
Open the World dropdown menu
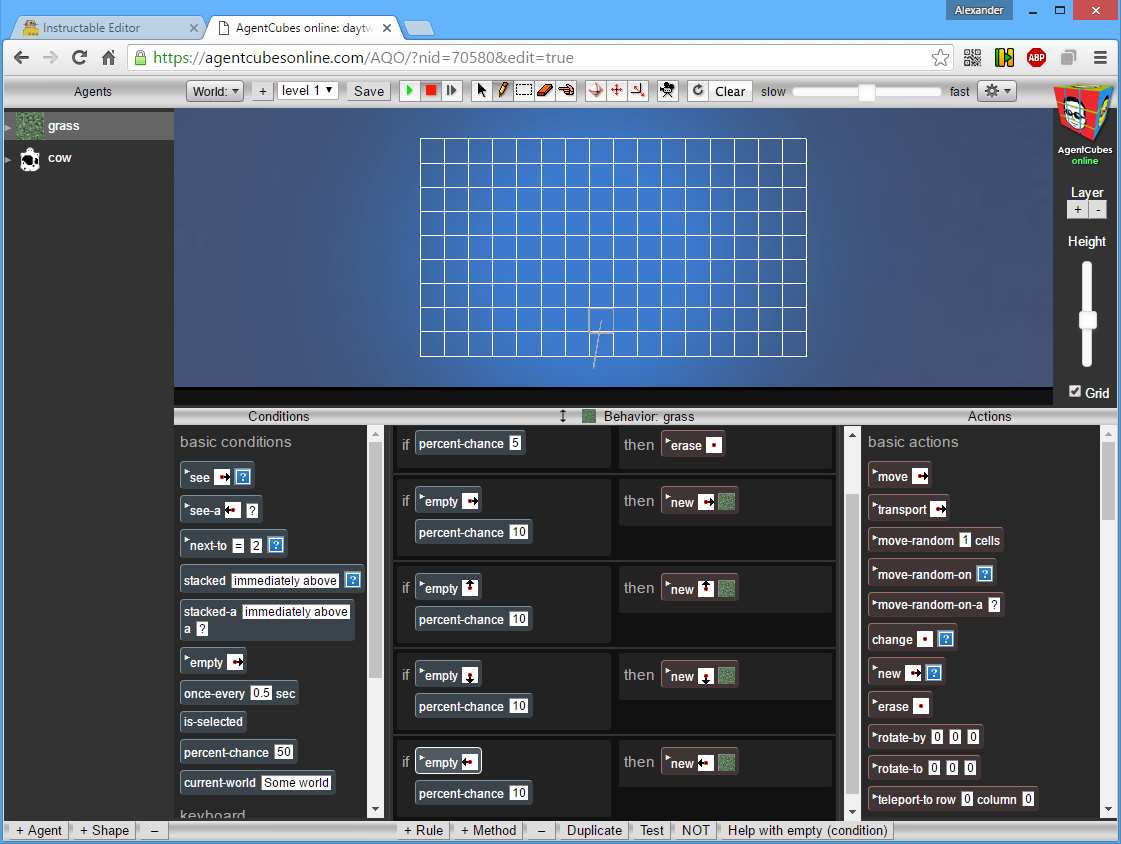pyautogui.click(x=215, y=91)
